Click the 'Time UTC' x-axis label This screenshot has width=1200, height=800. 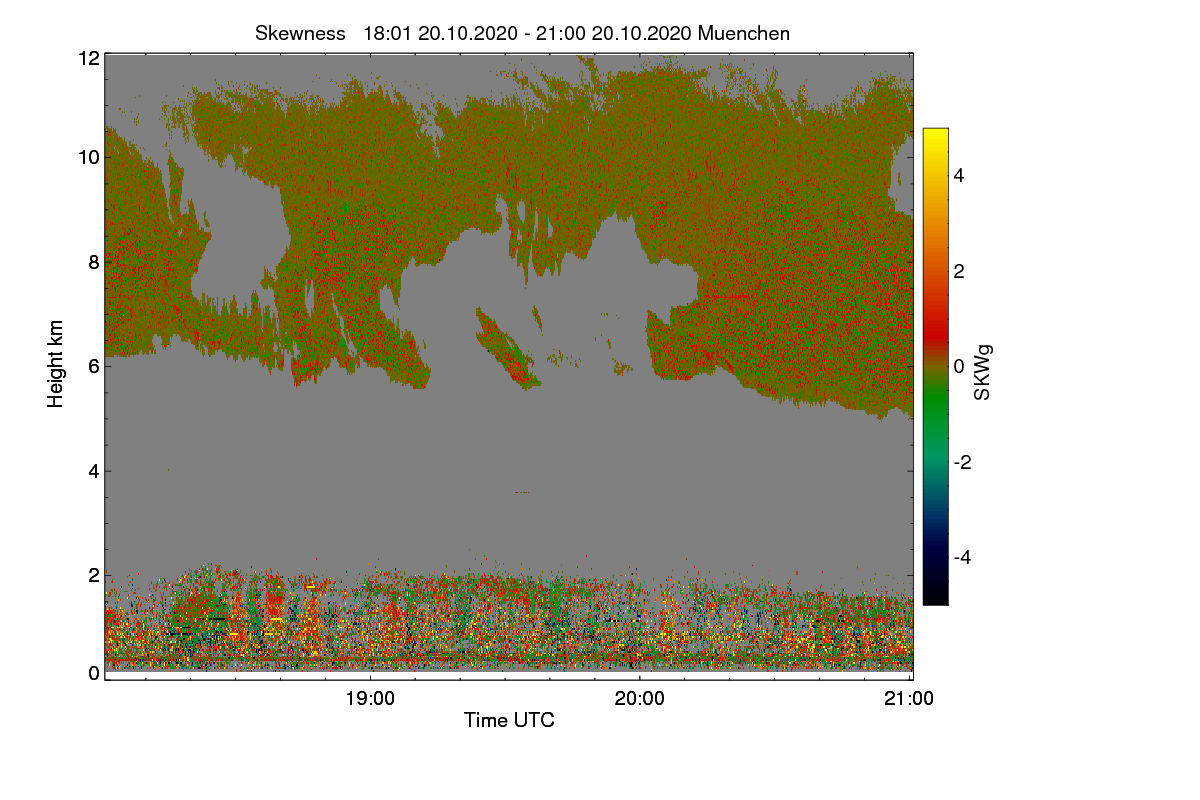point(509,720)
